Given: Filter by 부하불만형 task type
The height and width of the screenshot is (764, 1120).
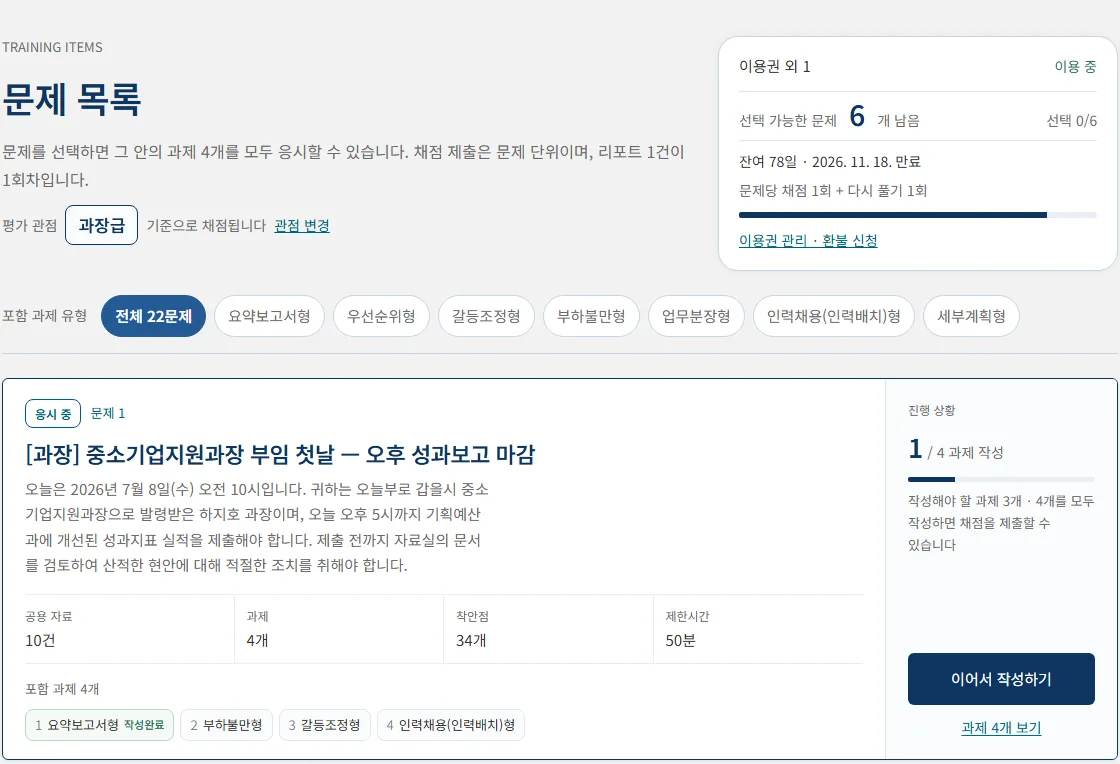Looking at the screenshot, I should click(591, 316).
